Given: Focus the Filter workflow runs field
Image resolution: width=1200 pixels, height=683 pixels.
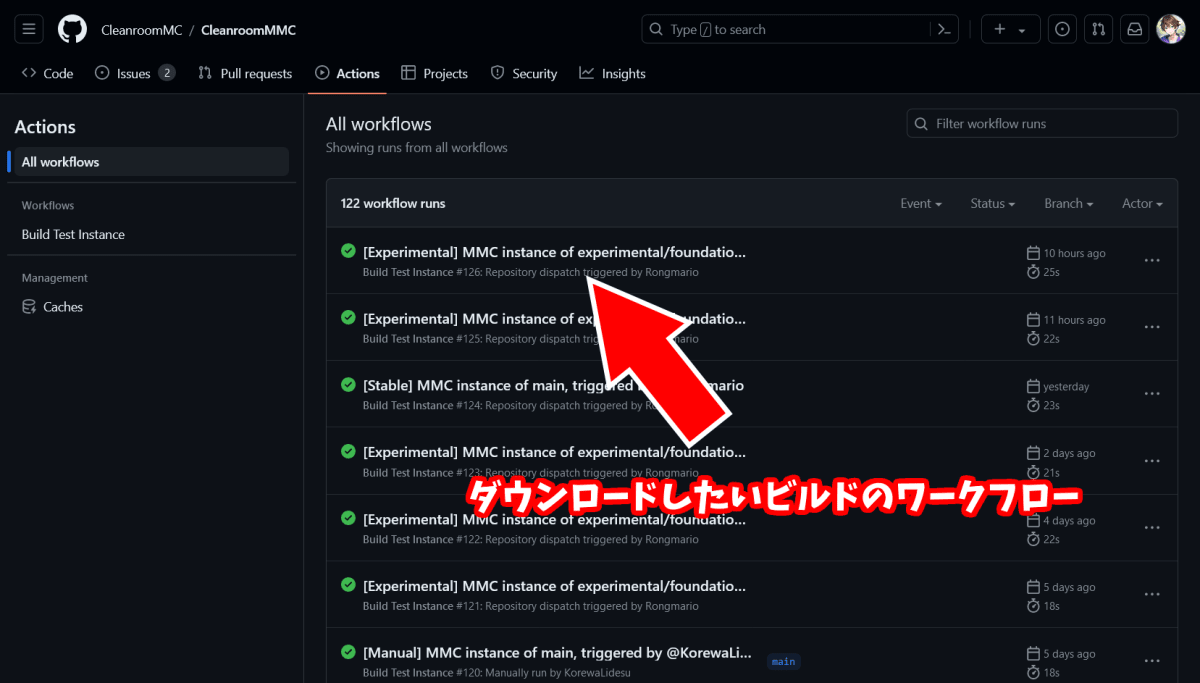Looking at the screenshot, I should coord(1042,123).
